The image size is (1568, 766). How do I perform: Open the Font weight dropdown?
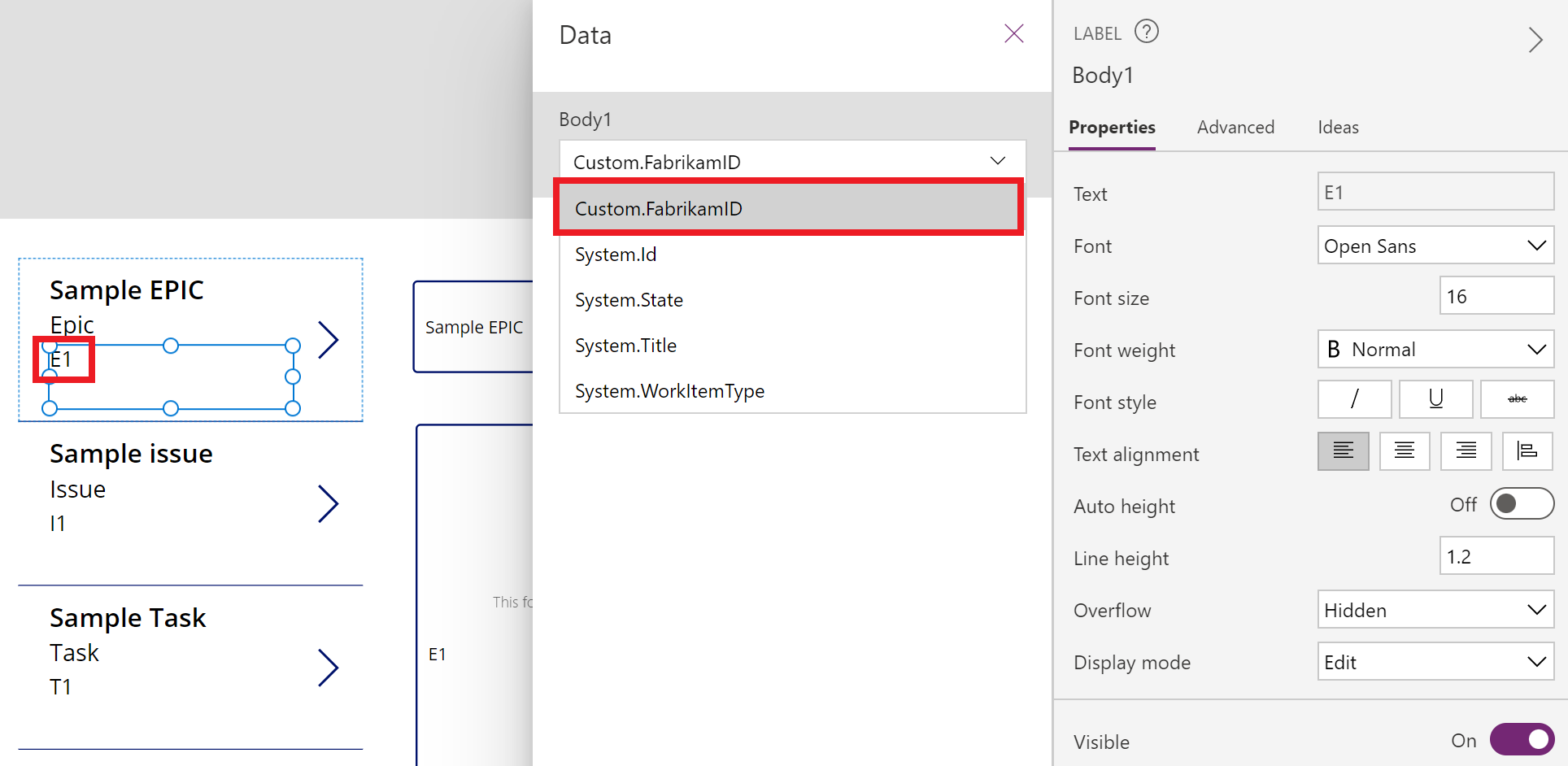tap(1435, 350)
